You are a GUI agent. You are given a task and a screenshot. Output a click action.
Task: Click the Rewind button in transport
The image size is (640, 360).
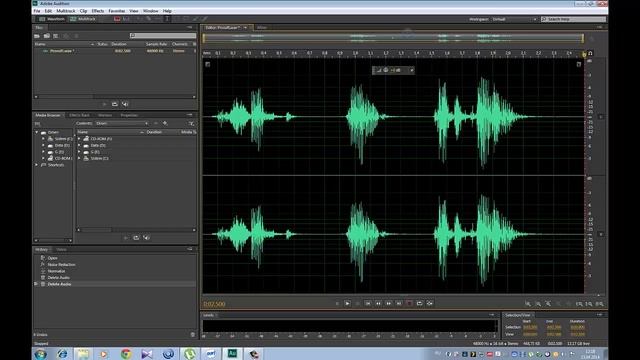378,303
